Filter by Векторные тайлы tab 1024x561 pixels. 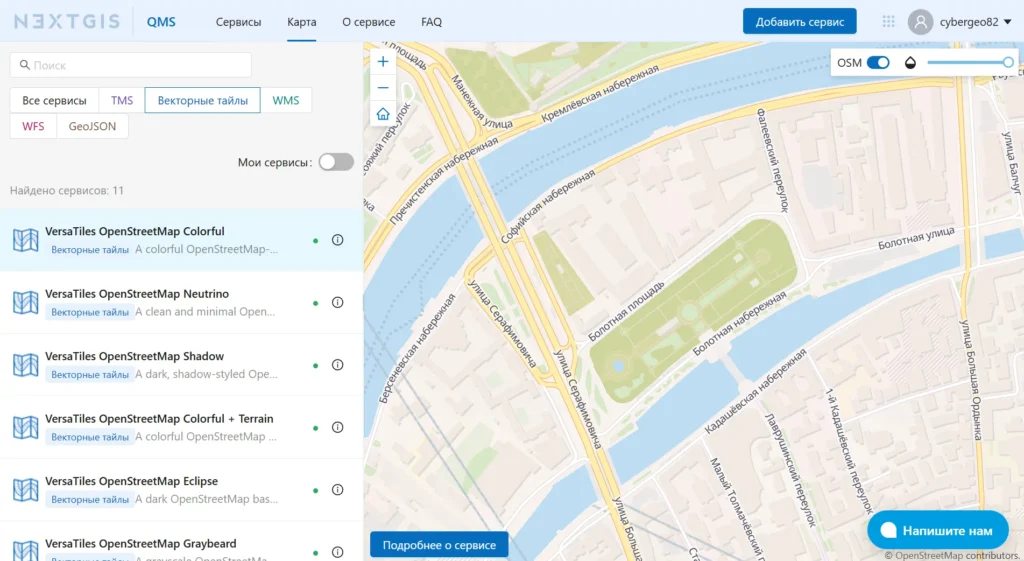(202, 100)
